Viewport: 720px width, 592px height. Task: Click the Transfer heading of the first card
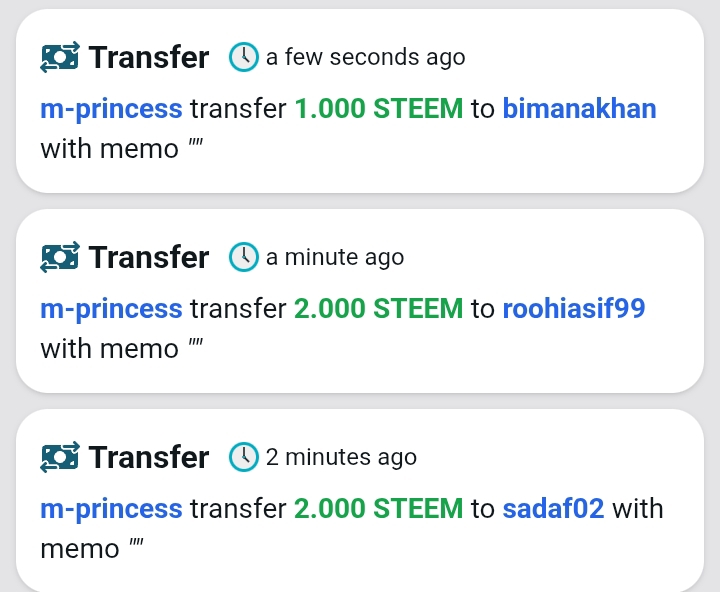tap(149, 57)
